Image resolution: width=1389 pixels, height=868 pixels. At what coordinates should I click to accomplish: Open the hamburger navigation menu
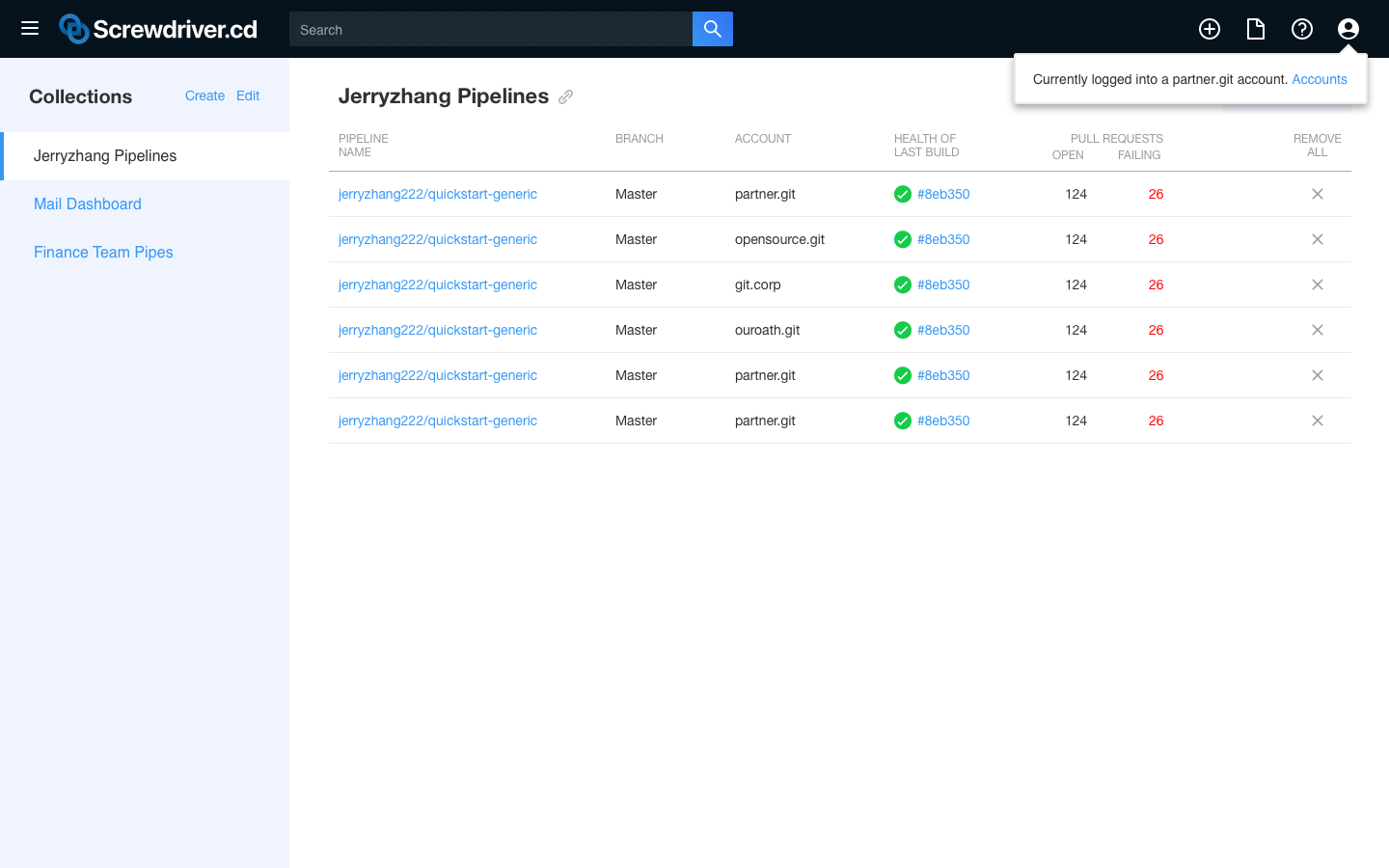30,29
